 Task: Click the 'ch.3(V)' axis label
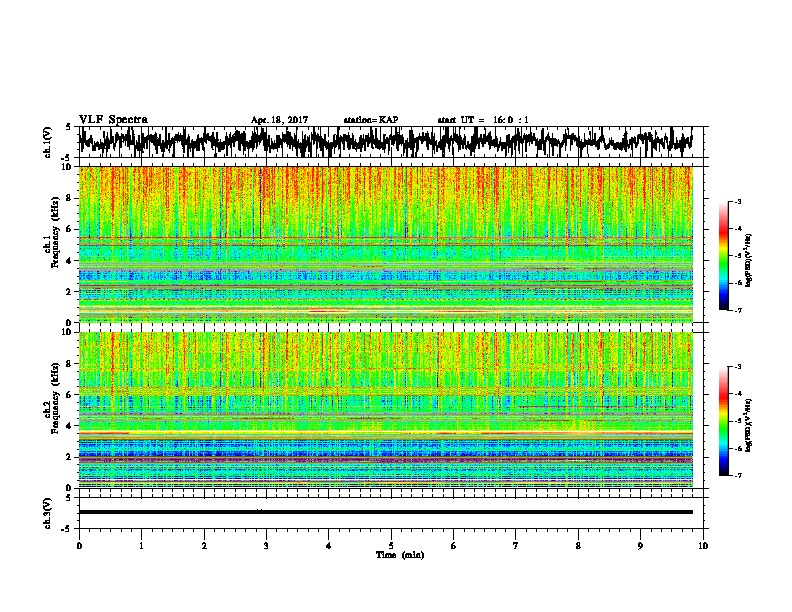click(x=47, y=514)
